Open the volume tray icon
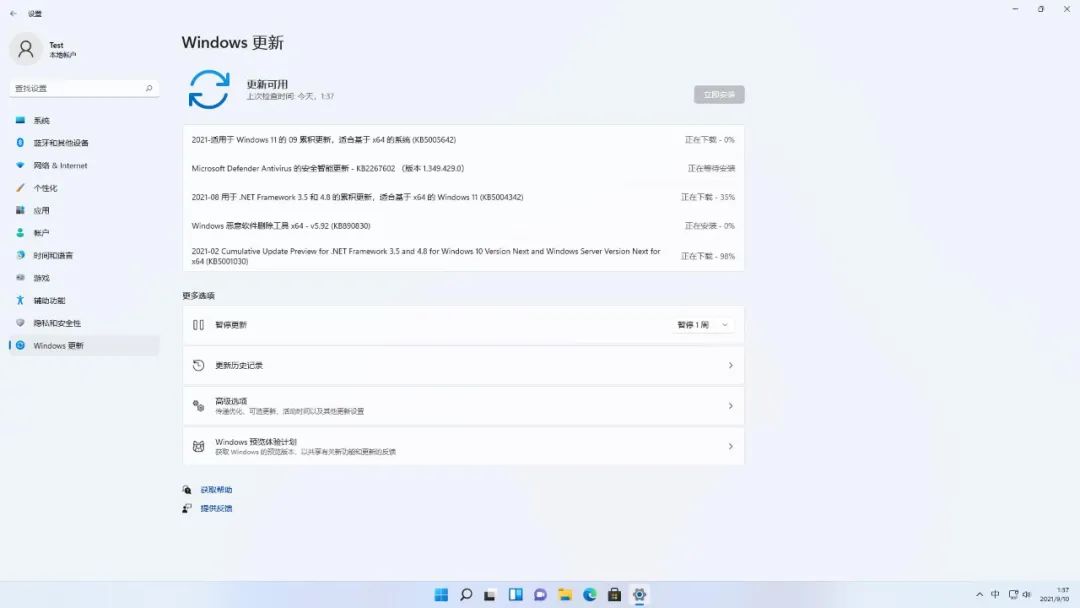1080x608 pixels. [x=1027, y=594]
